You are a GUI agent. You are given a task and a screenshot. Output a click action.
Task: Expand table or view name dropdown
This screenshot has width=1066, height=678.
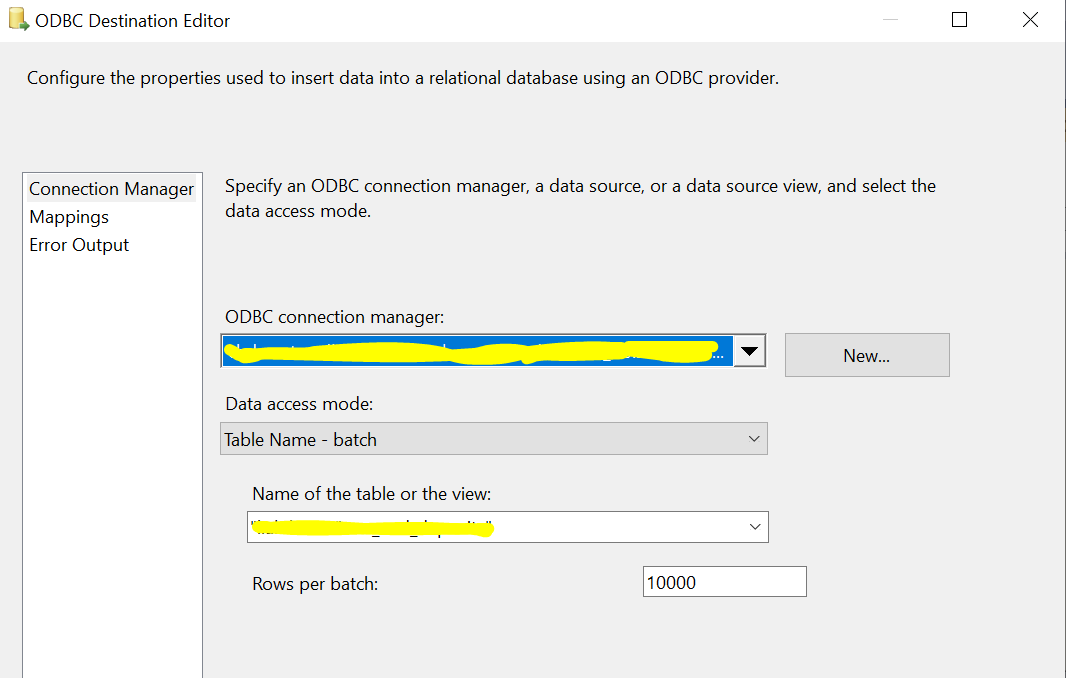click(x=755, y=527)
